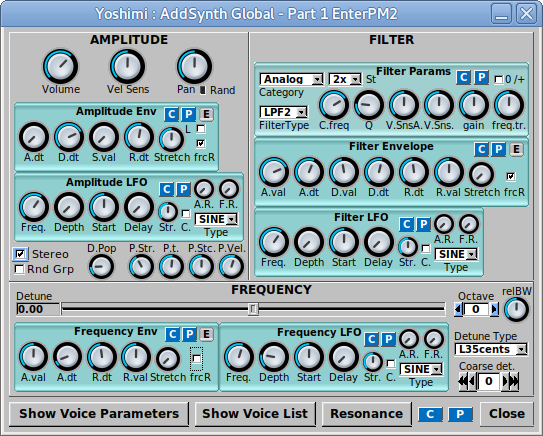Screen dimensions: 543x436
Task: Click the D.Pop knob
Action: (101, 267)
